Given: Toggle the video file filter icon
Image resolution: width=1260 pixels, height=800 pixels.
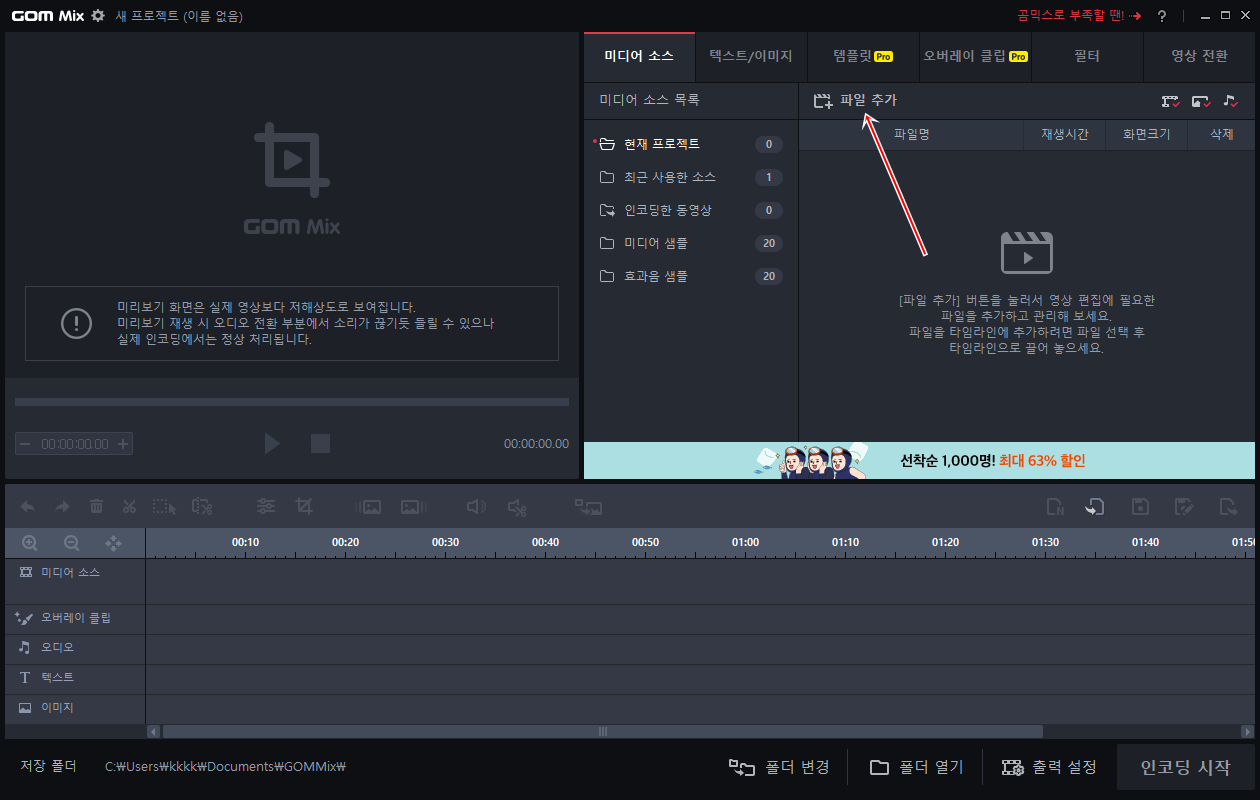Looking at the screenshot, I should [1170, 101].
